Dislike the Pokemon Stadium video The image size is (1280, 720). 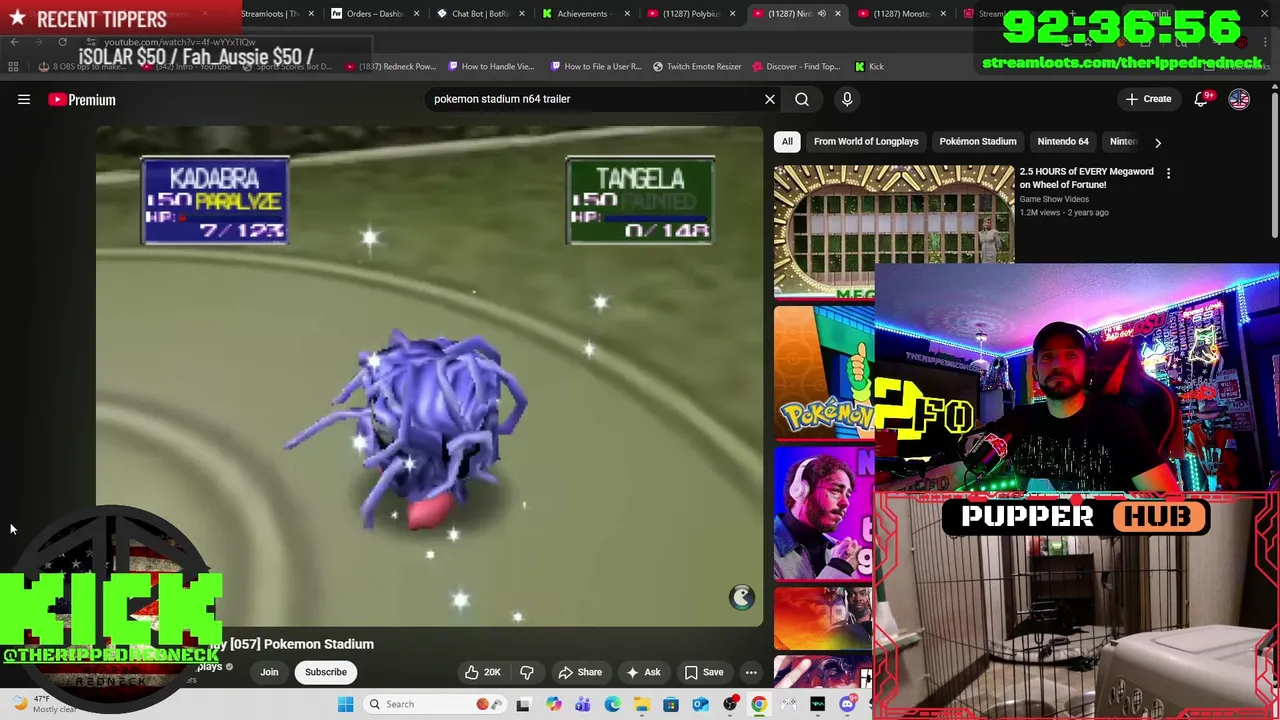527,672
